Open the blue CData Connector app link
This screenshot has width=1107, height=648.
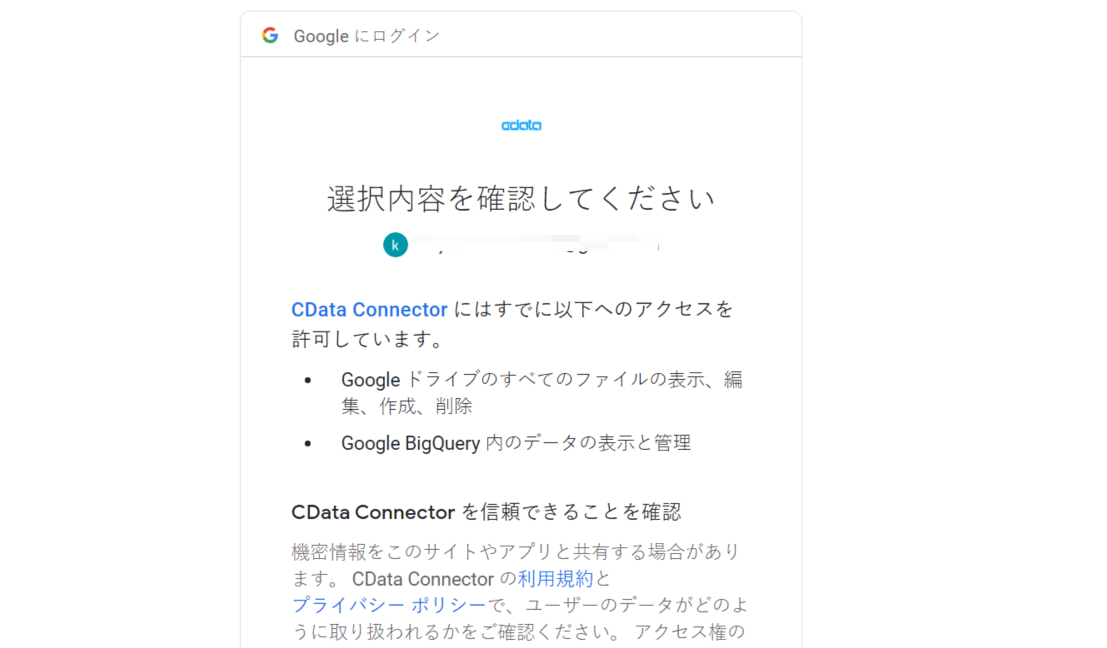[x=369, y=309]
